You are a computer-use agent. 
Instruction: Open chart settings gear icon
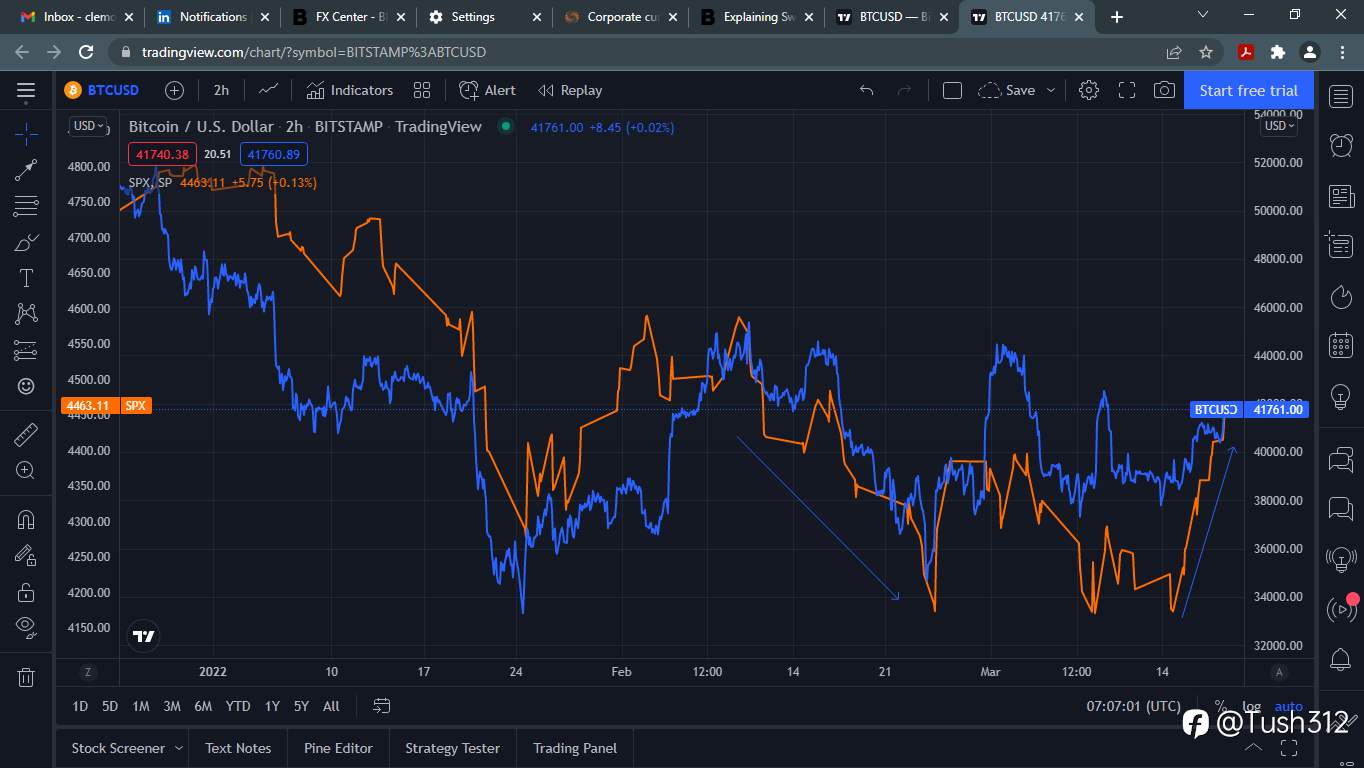coord(1089,90)
